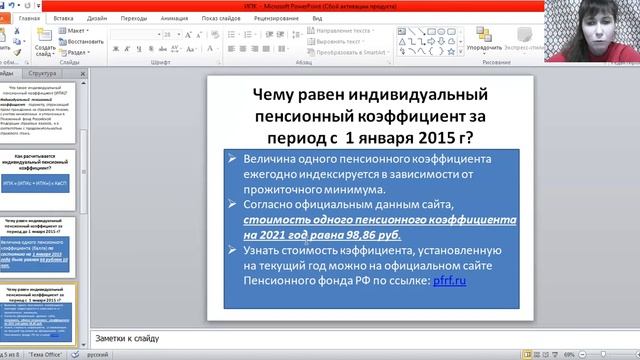
Task: Click the decrease font size icon
Action: coord(199,35)
